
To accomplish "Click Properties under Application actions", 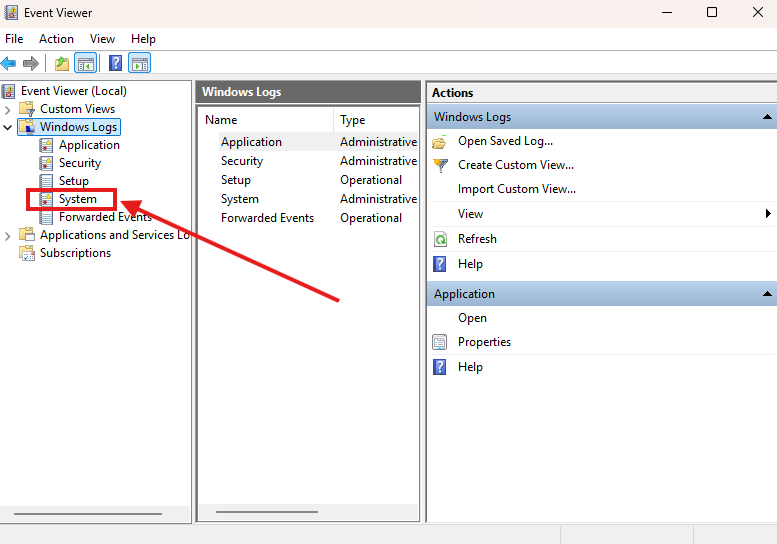I will point(484,342).
